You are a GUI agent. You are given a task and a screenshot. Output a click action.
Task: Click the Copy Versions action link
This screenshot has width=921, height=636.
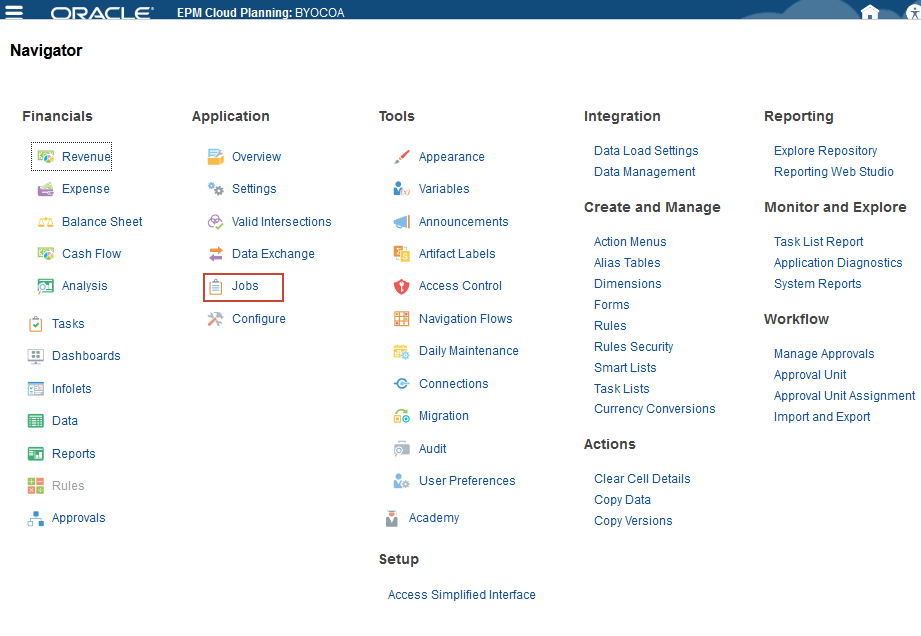pyautogui.click(x=633, y=521)
